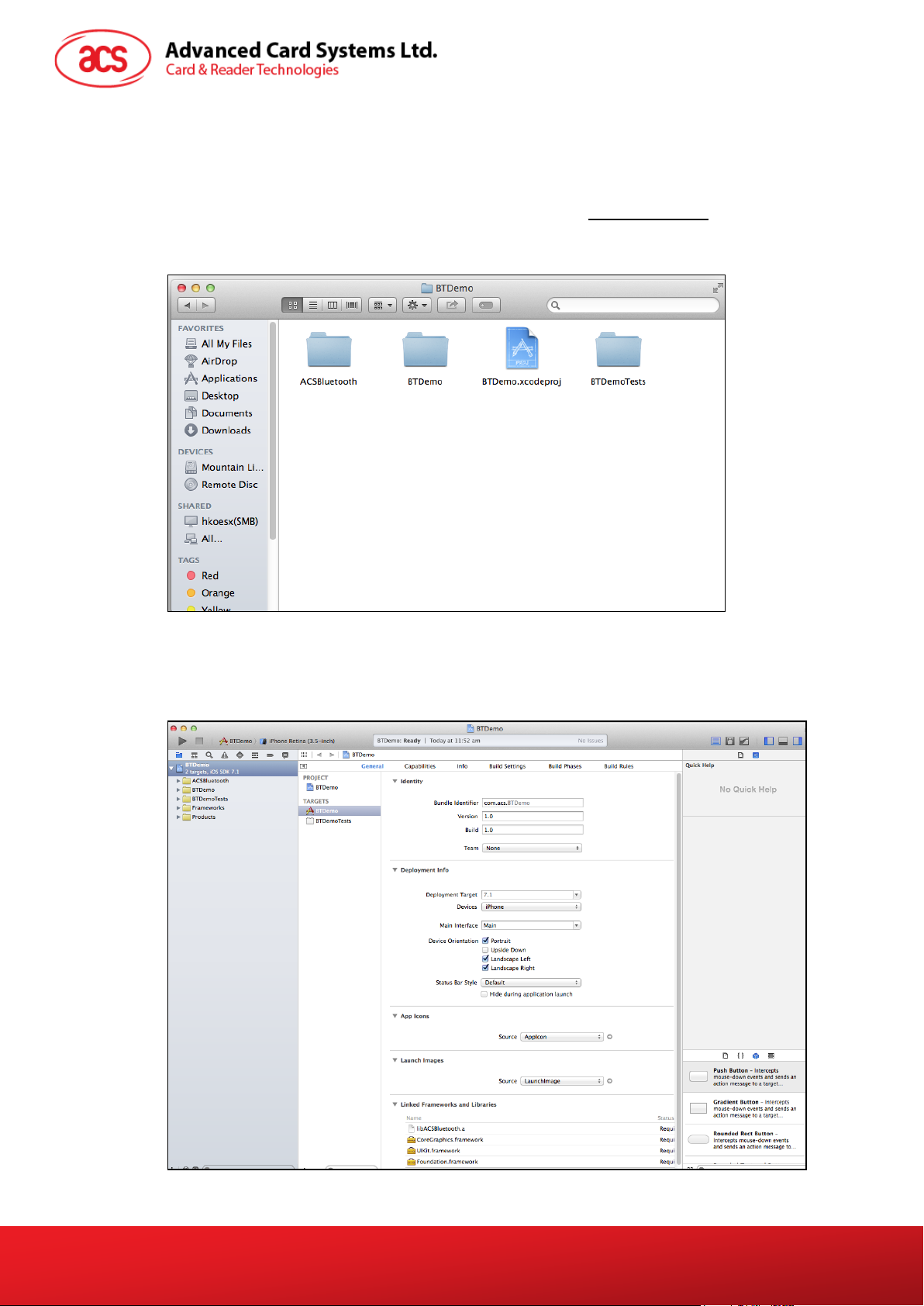The width and height of the screenshot is (924, 1306).
Task: Switch Xcode to the version editor
Action: [x=744, y=741]
